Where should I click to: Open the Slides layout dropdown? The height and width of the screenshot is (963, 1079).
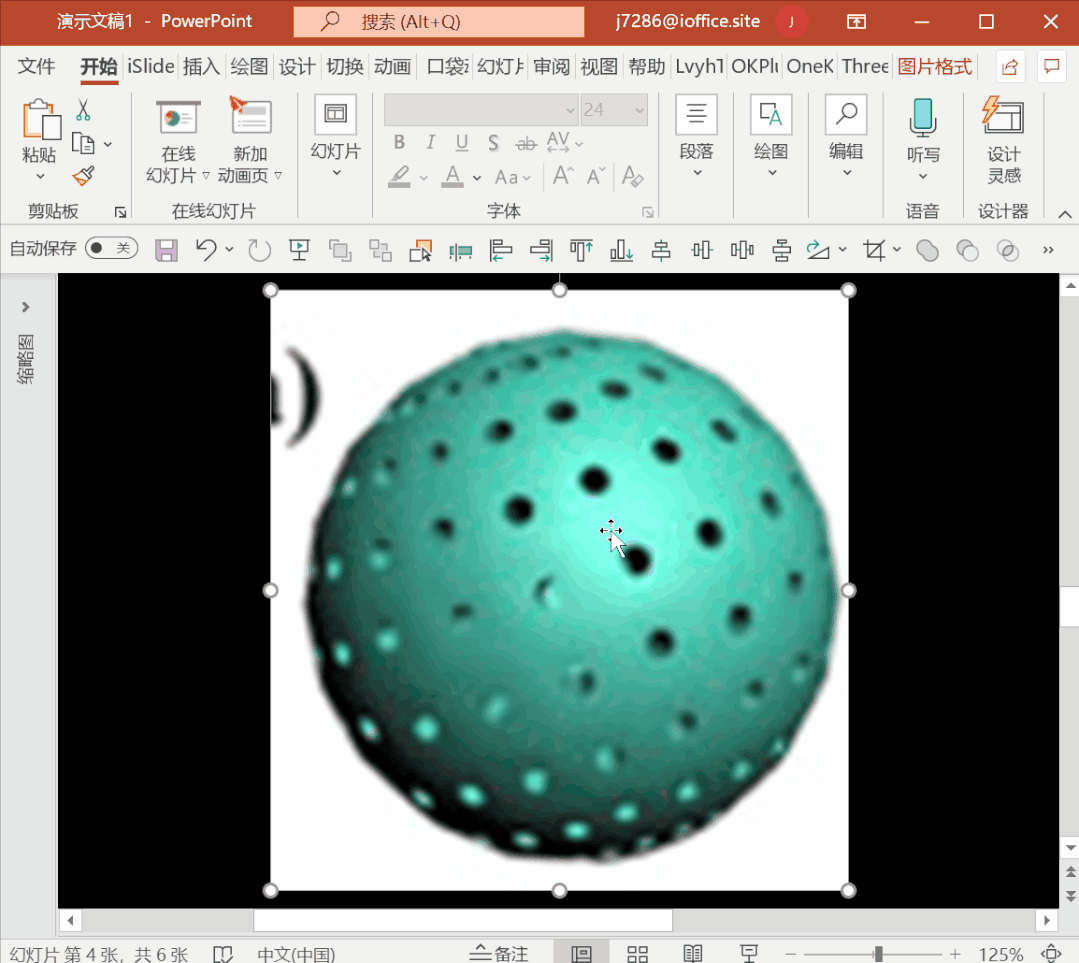point(336,138)
